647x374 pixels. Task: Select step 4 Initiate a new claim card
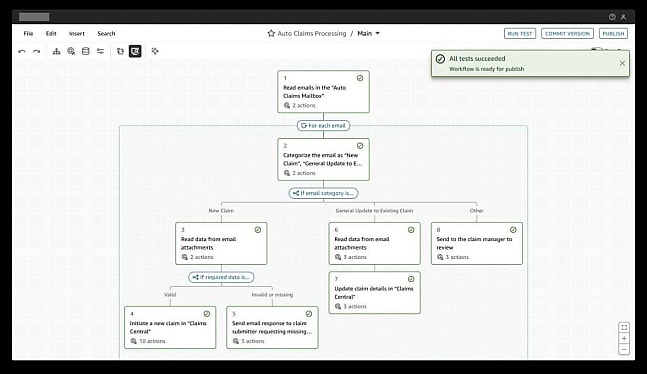point(170,327)
